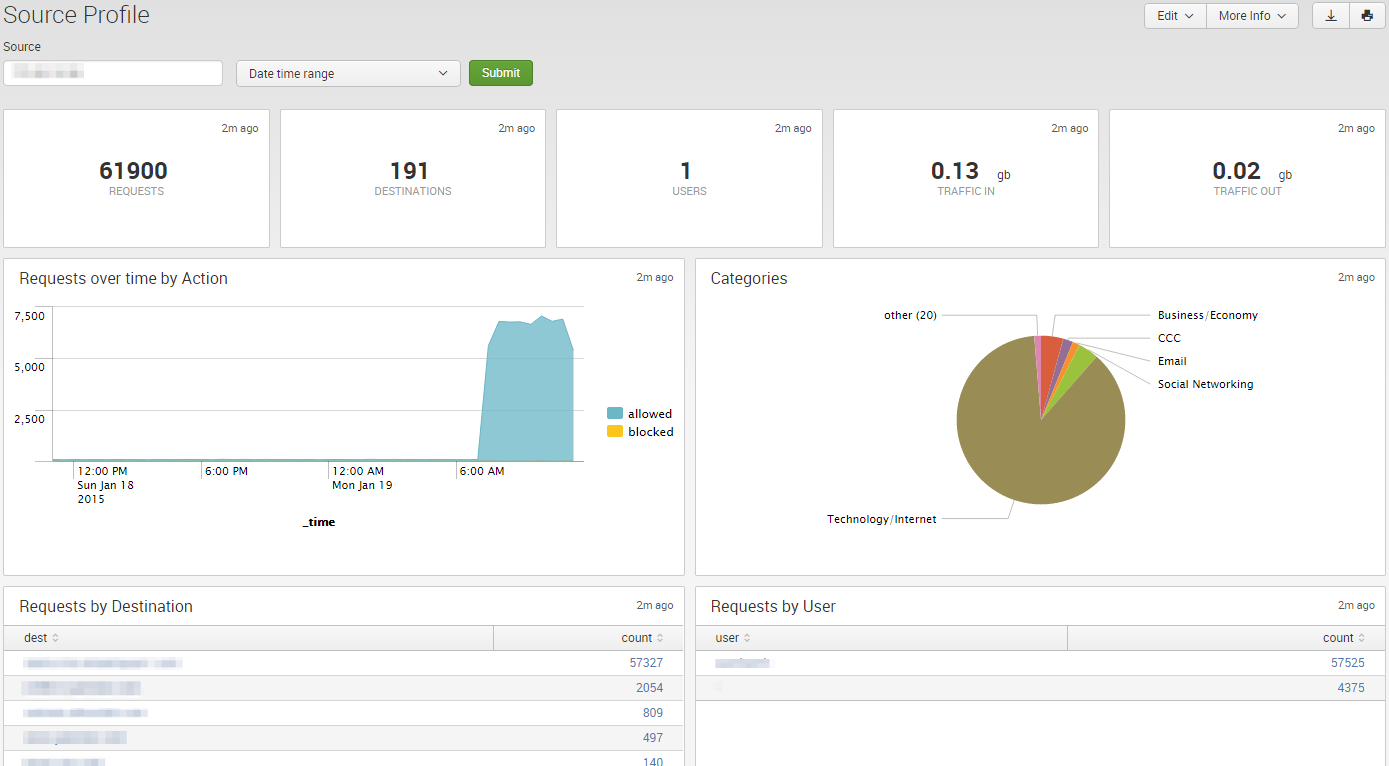
Task: Click the download export icon
Action: [x=1331, y=16]
